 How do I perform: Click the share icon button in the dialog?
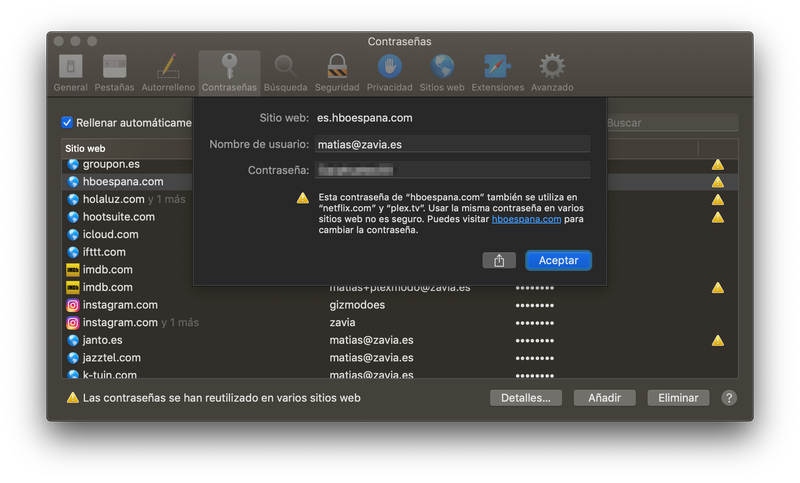499,261
